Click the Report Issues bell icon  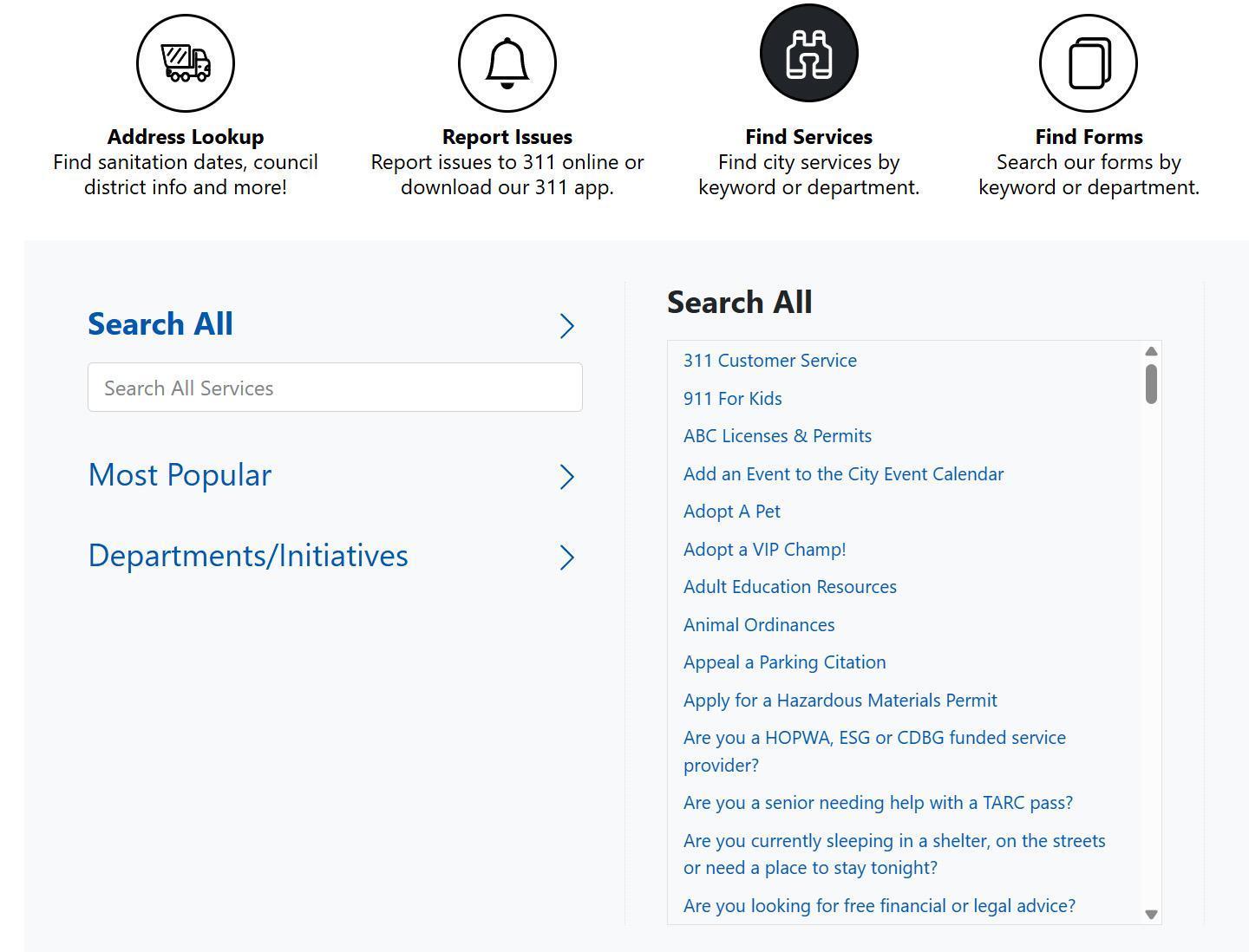(507, 63)
